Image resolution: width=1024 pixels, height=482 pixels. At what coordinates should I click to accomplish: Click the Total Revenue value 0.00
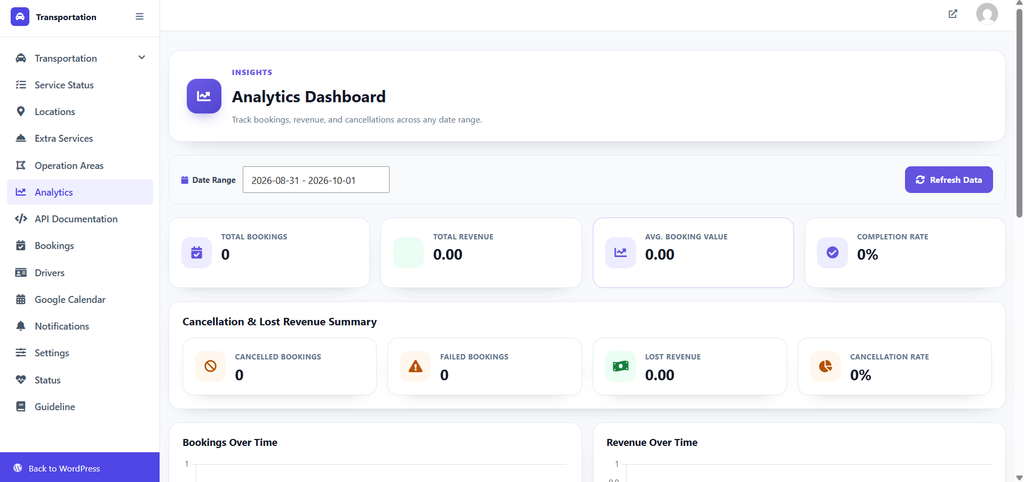coord(448,255)
